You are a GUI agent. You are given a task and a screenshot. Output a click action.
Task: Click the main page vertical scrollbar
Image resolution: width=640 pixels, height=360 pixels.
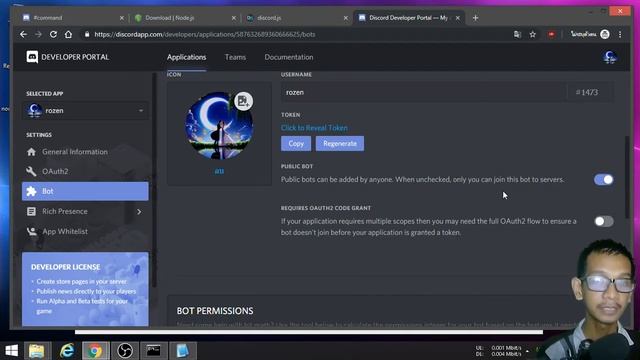[x=627, y=177]
